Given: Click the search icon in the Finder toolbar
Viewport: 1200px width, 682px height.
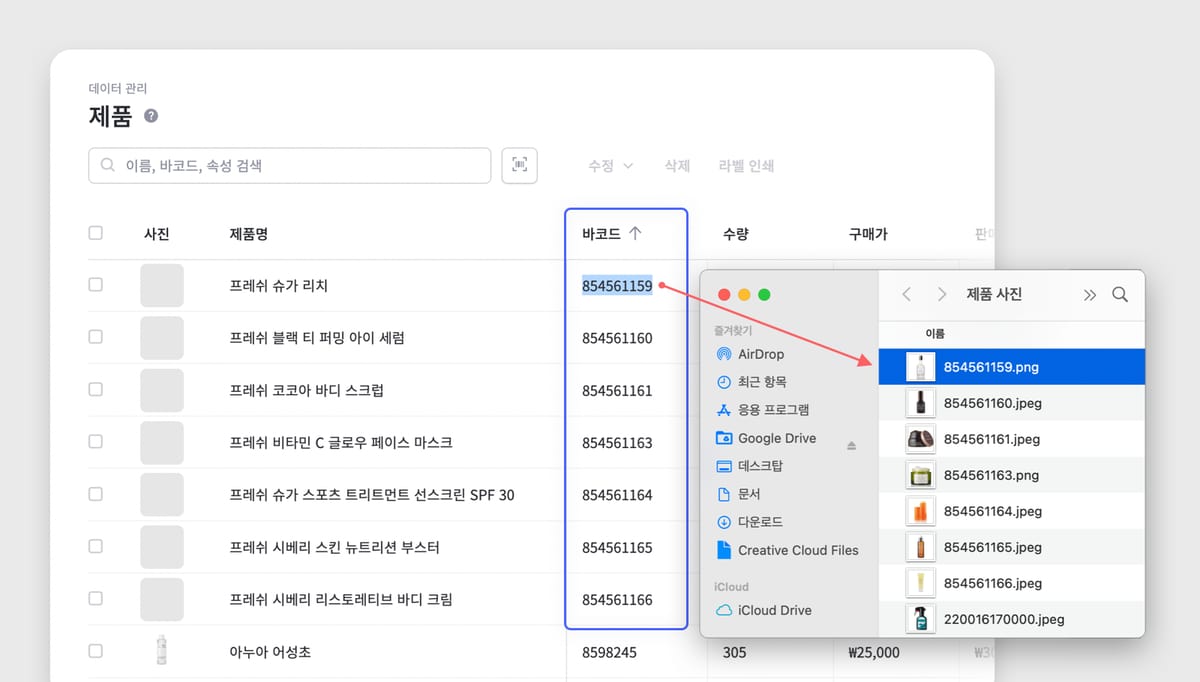Looking at the screenshot, I should [1120, 294].
